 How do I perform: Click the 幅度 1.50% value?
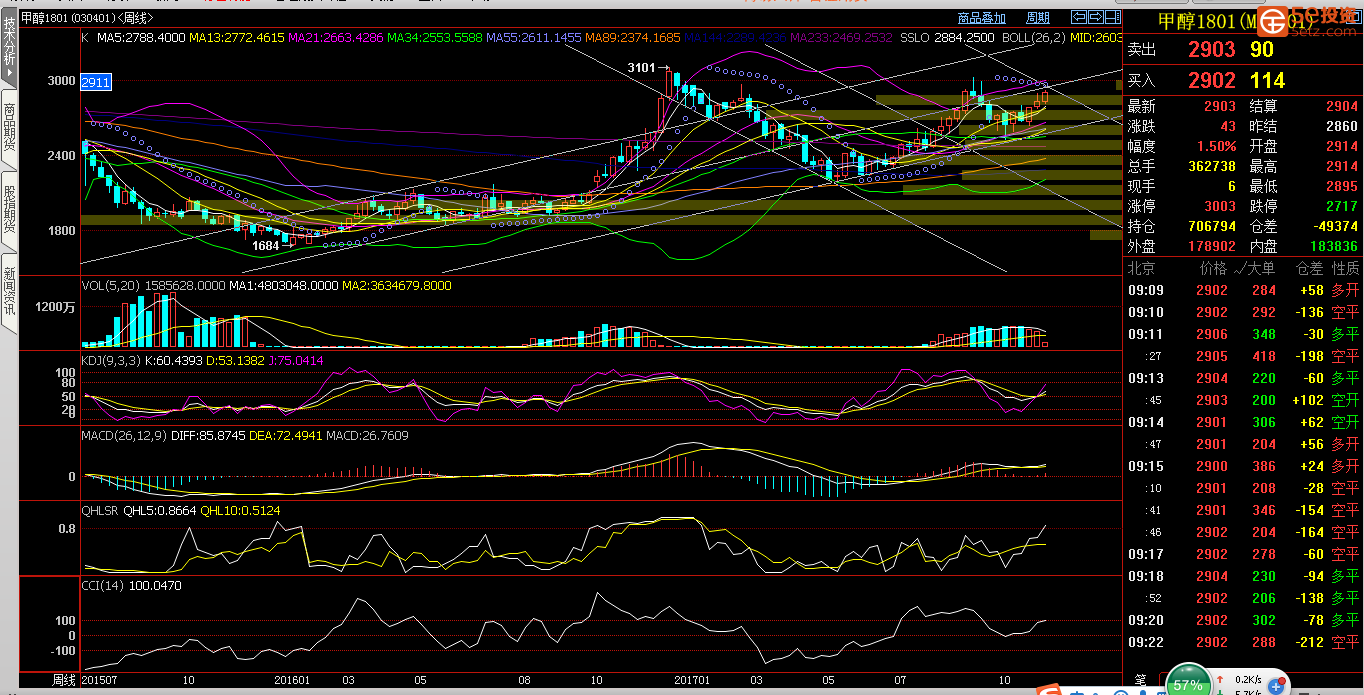pos(1217,146)
